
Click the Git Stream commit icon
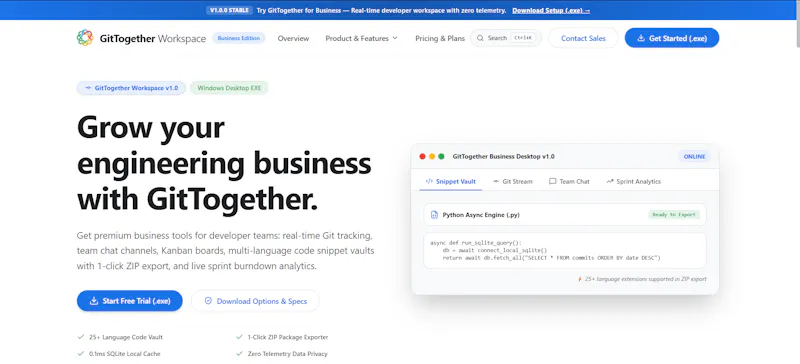point(496,181)
